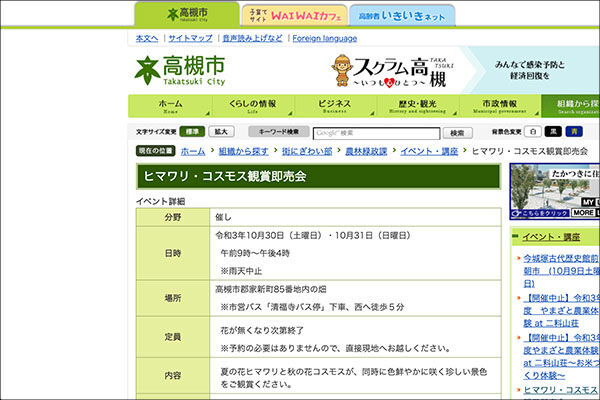Go to 農林緑政課 in breadcrumb
The image size is (600, 400).
click(x=366, y=152)
